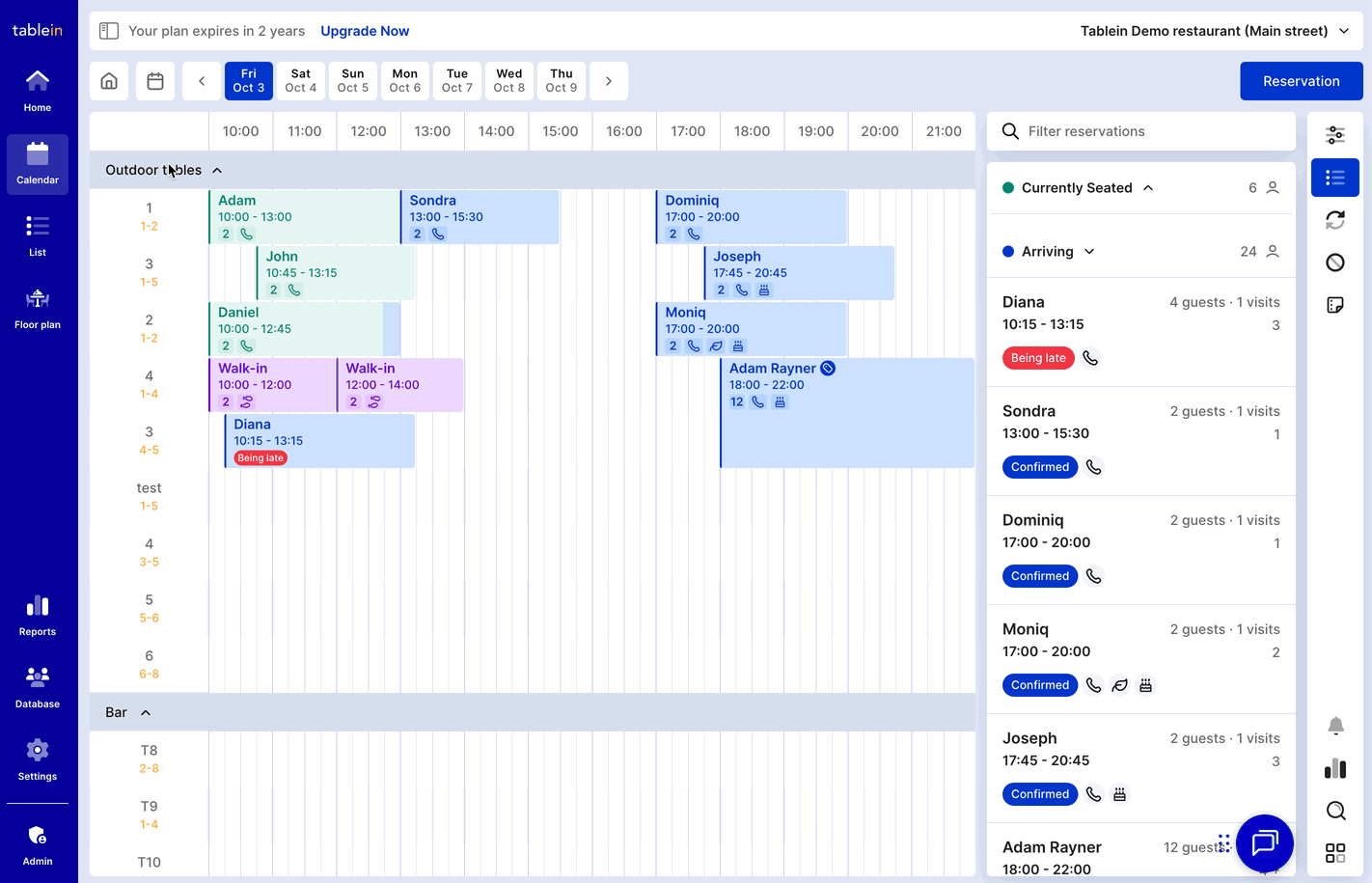Collapse the Bar tables section

(x=146, y=713)
